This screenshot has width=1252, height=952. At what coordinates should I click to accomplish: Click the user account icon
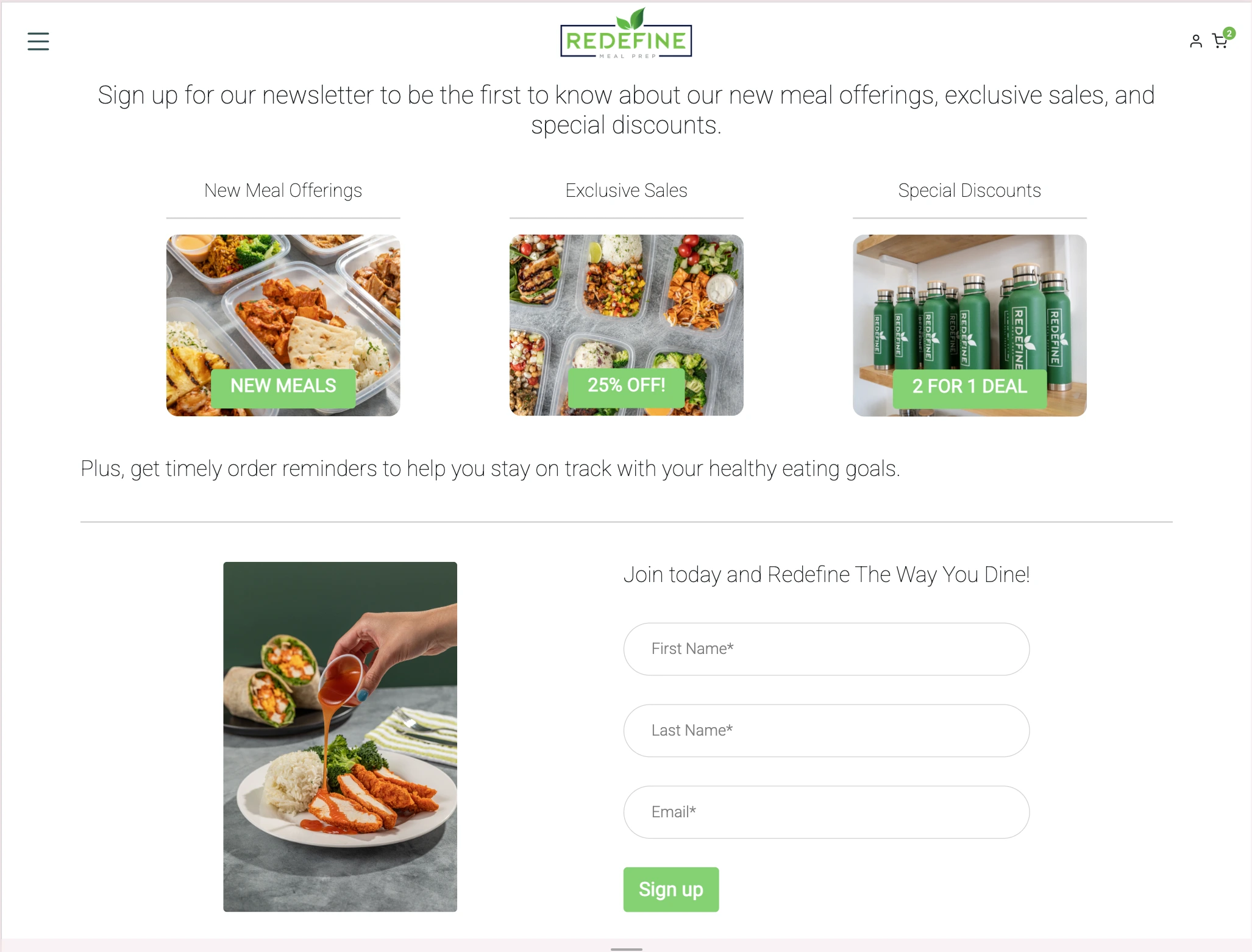tap(1196, 41)
